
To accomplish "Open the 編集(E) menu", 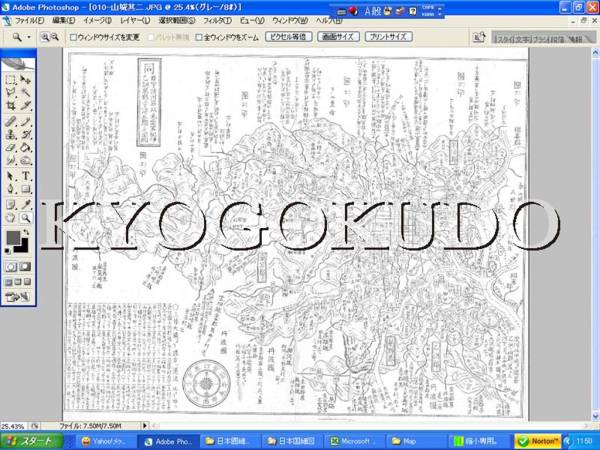I will click(64, 21).
